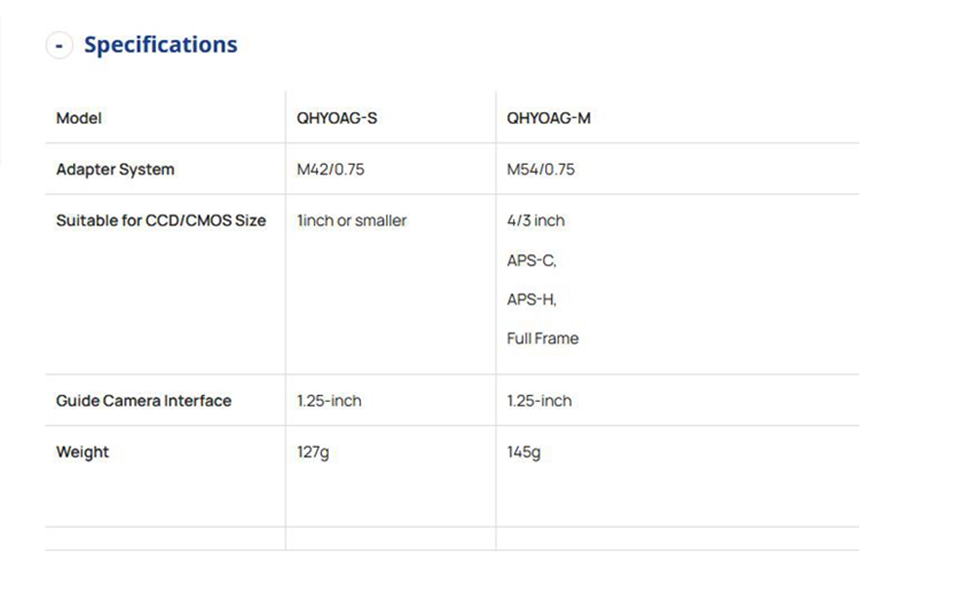Click the 4/3 inch text
Viewport: 960px width, 593px height.
[x=535, y=220]
